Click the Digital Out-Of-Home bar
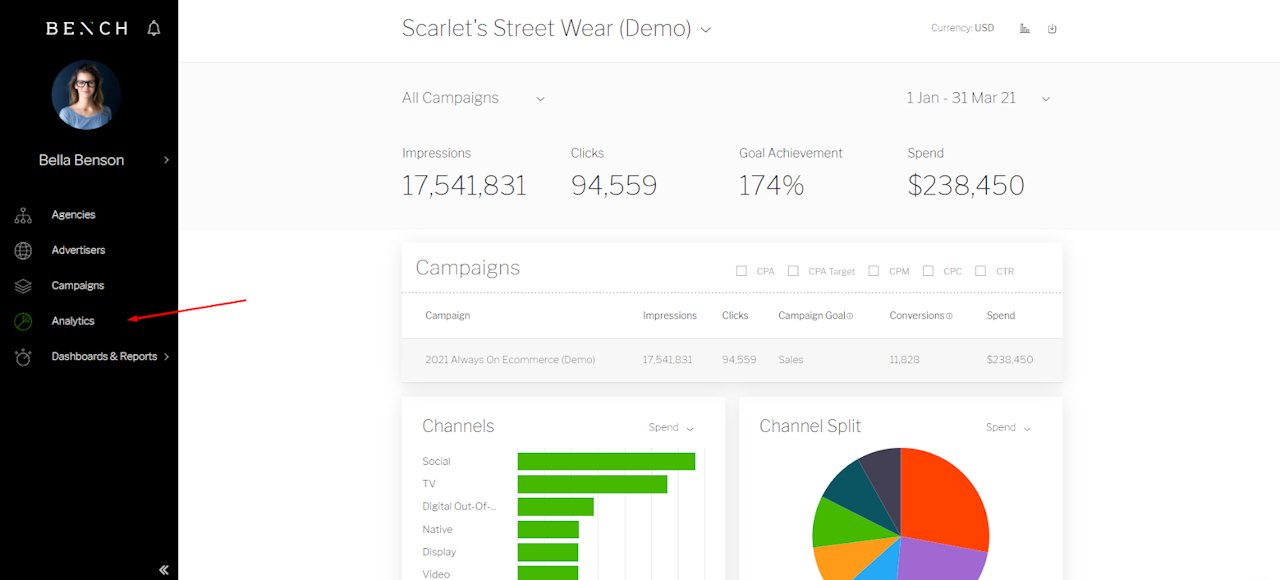Image resolution: width=1280 pixels, height=580 pixels. pyautogui.click(x=556, y=507)
